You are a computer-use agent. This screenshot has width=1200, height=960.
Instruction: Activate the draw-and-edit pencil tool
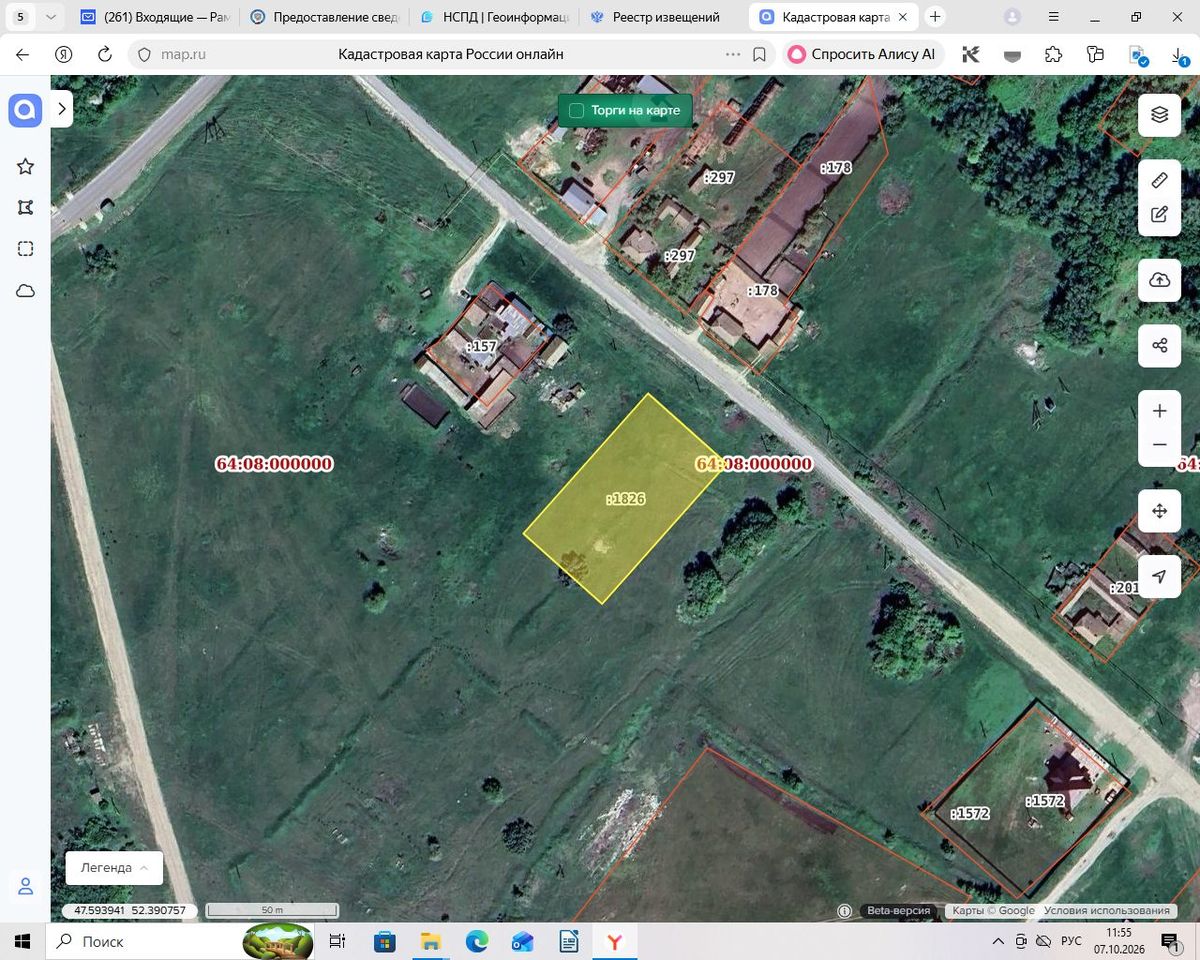point(1160,214)
